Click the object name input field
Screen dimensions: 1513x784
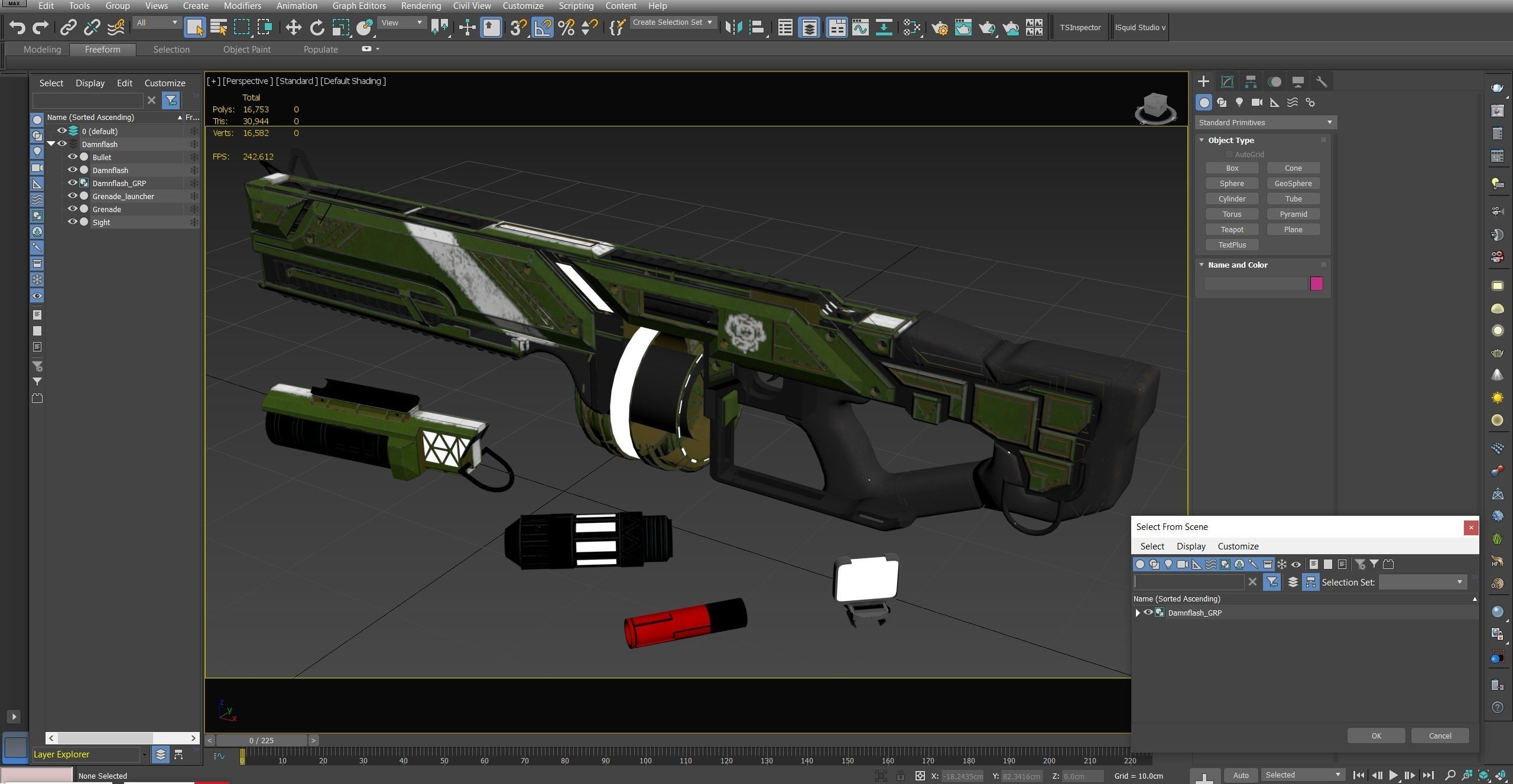click(x=1256, y=284)
